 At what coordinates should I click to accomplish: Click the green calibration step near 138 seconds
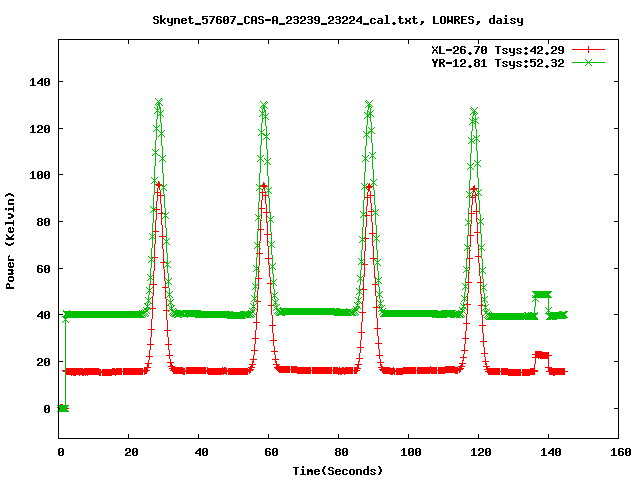pos(542,295)
